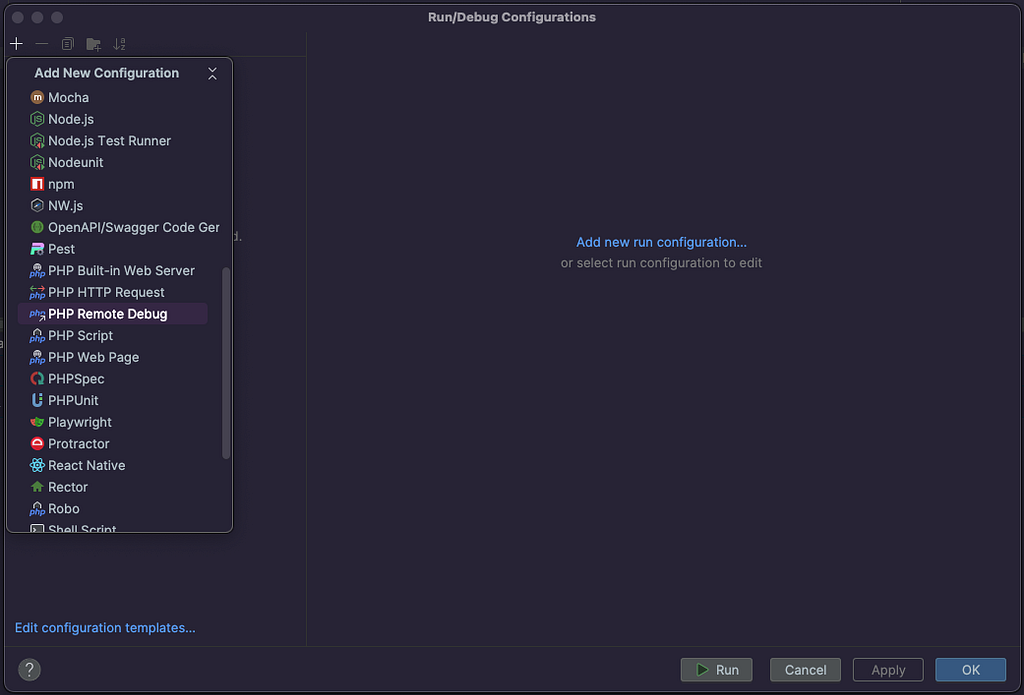Click the PHPUnit icon
1024x695 pixels.
(37, 400)
